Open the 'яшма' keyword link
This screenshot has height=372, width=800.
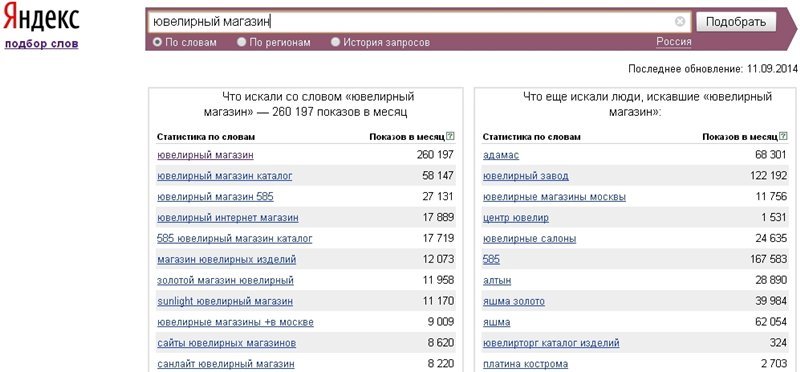496,322
